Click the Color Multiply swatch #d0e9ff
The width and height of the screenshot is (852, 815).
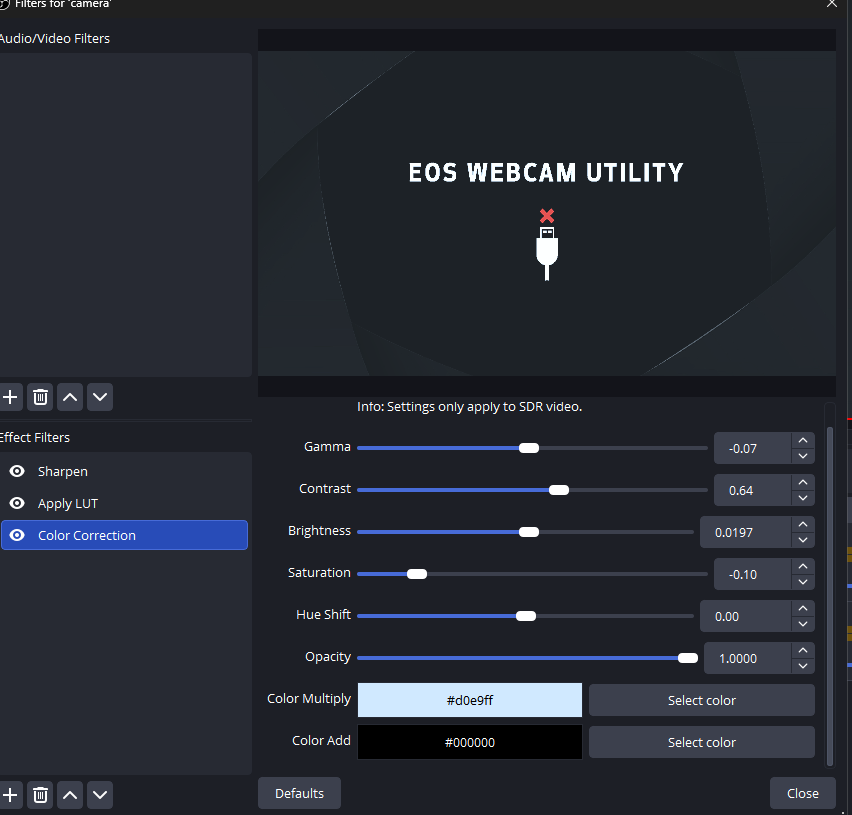click(469, 700)
